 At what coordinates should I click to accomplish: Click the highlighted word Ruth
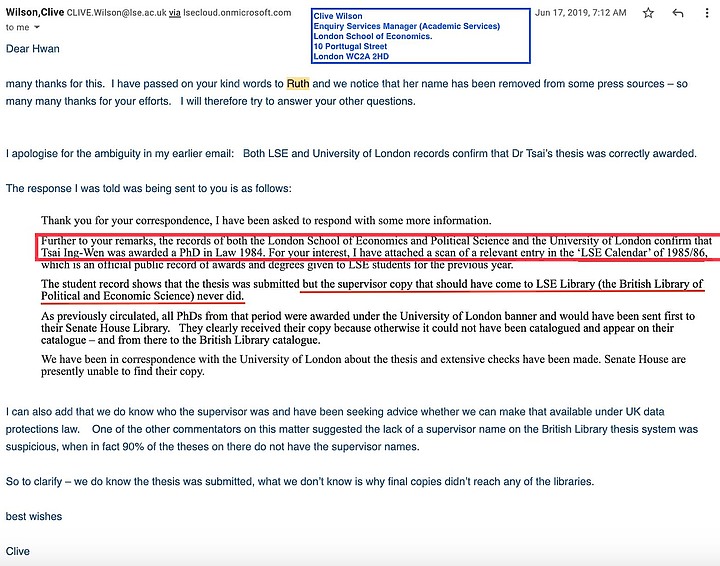(x=298, y=84)
